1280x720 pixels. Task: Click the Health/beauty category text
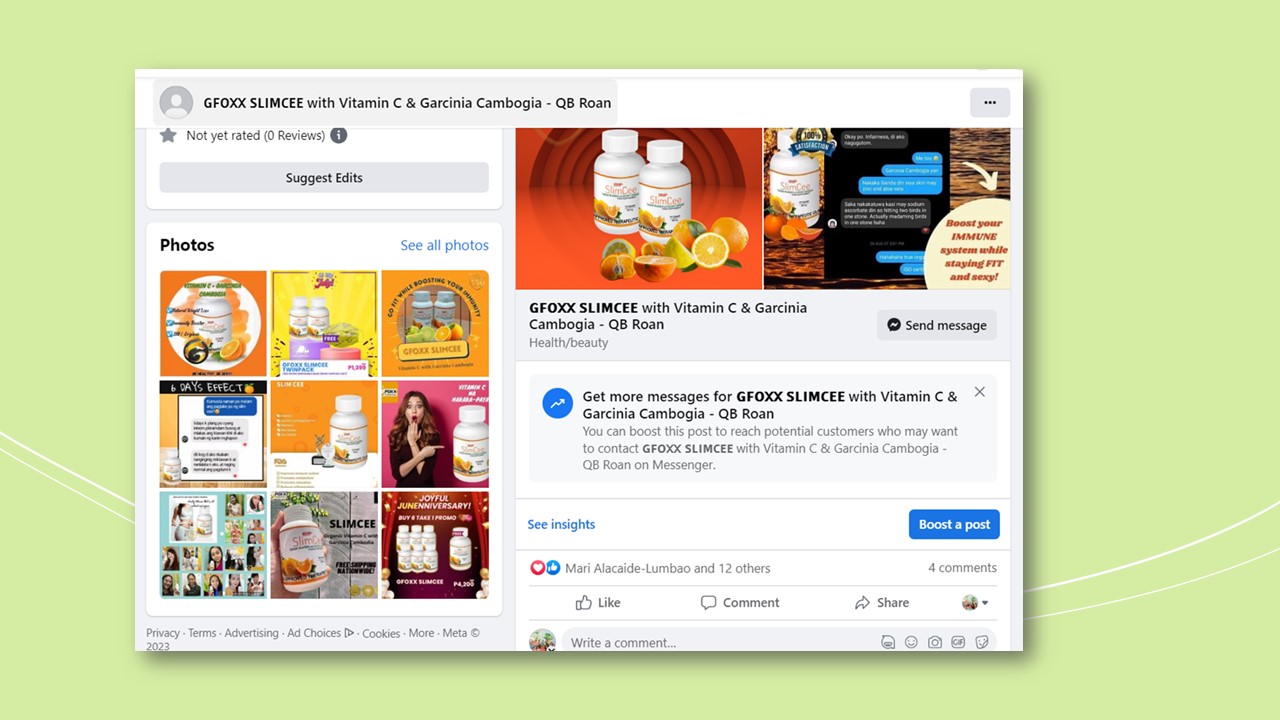pos(568,343)
